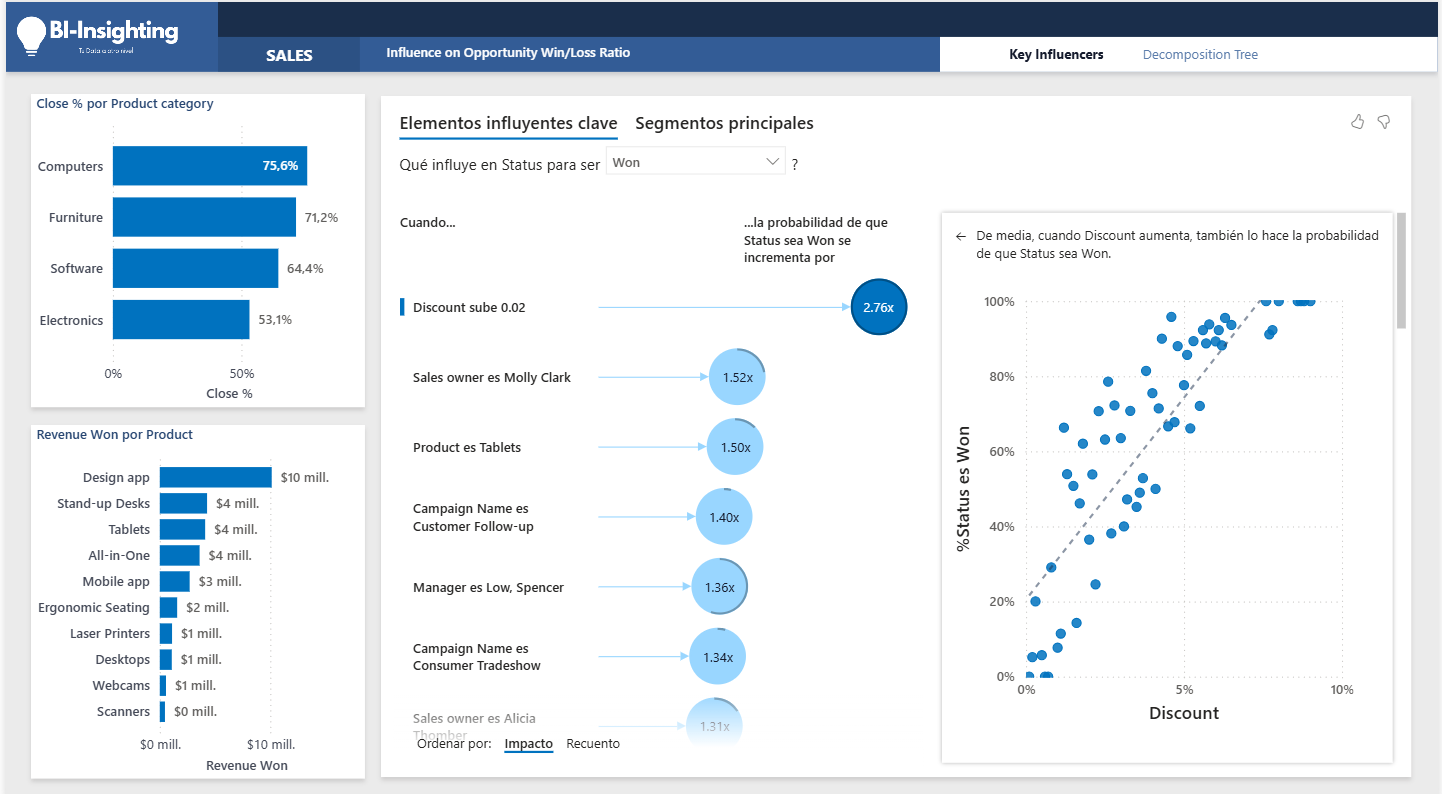Click the thumbs up feedback icon
The height and width of the screenshot is (794, 1442).
coord(1357,122)
